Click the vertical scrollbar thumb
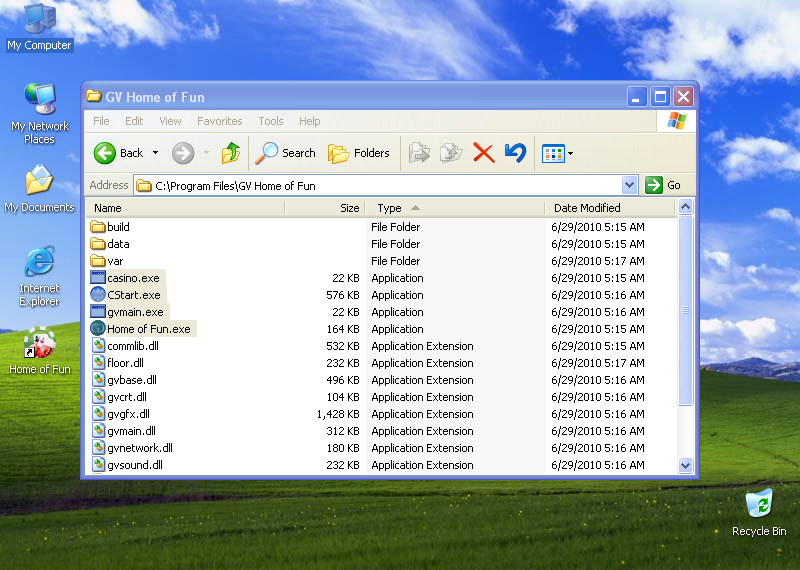 click(x=685, y=310)
